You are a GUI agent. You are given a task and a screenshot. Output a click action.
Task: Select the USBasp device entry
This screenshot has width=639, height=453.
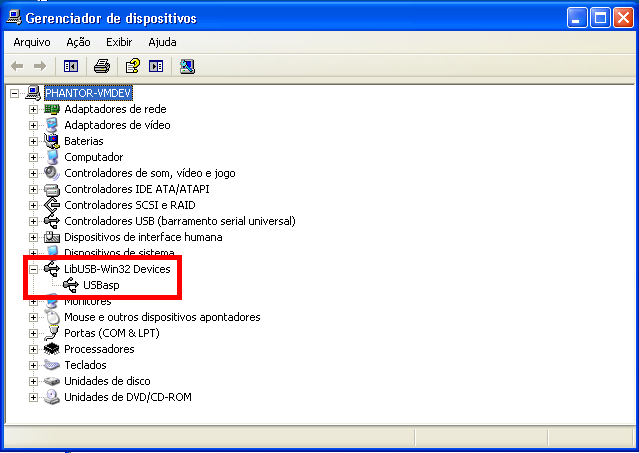pos(101,285)
